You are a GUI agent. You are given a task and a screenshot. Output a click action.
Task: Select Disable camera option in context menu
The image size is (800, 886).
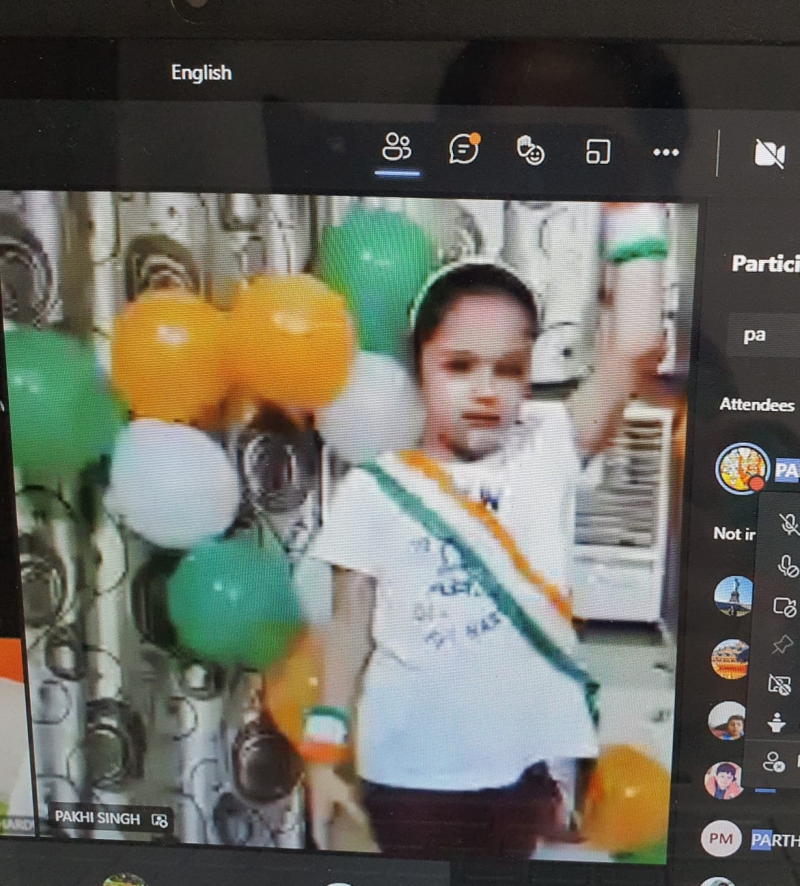(785, 606)
